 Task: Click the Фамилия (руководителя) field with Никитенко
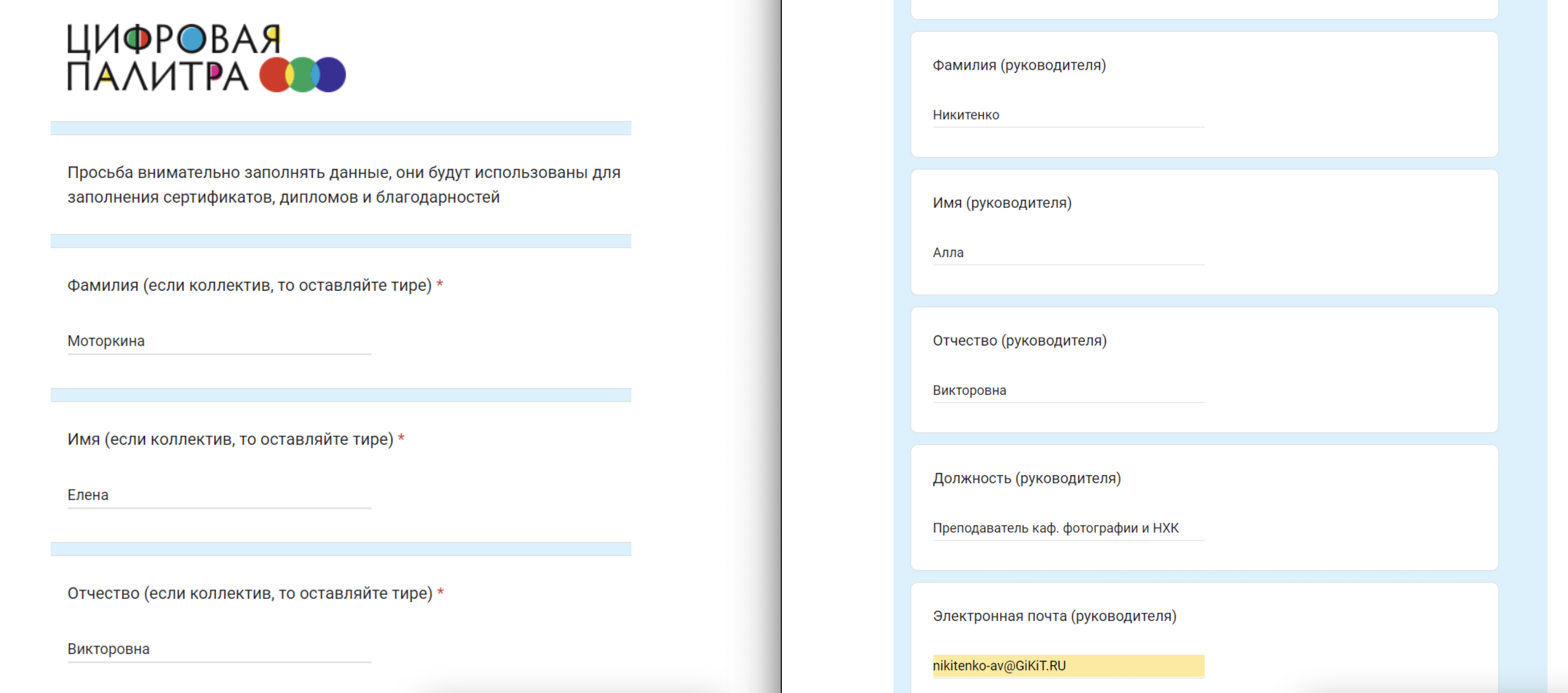[x=1068, y=115]
